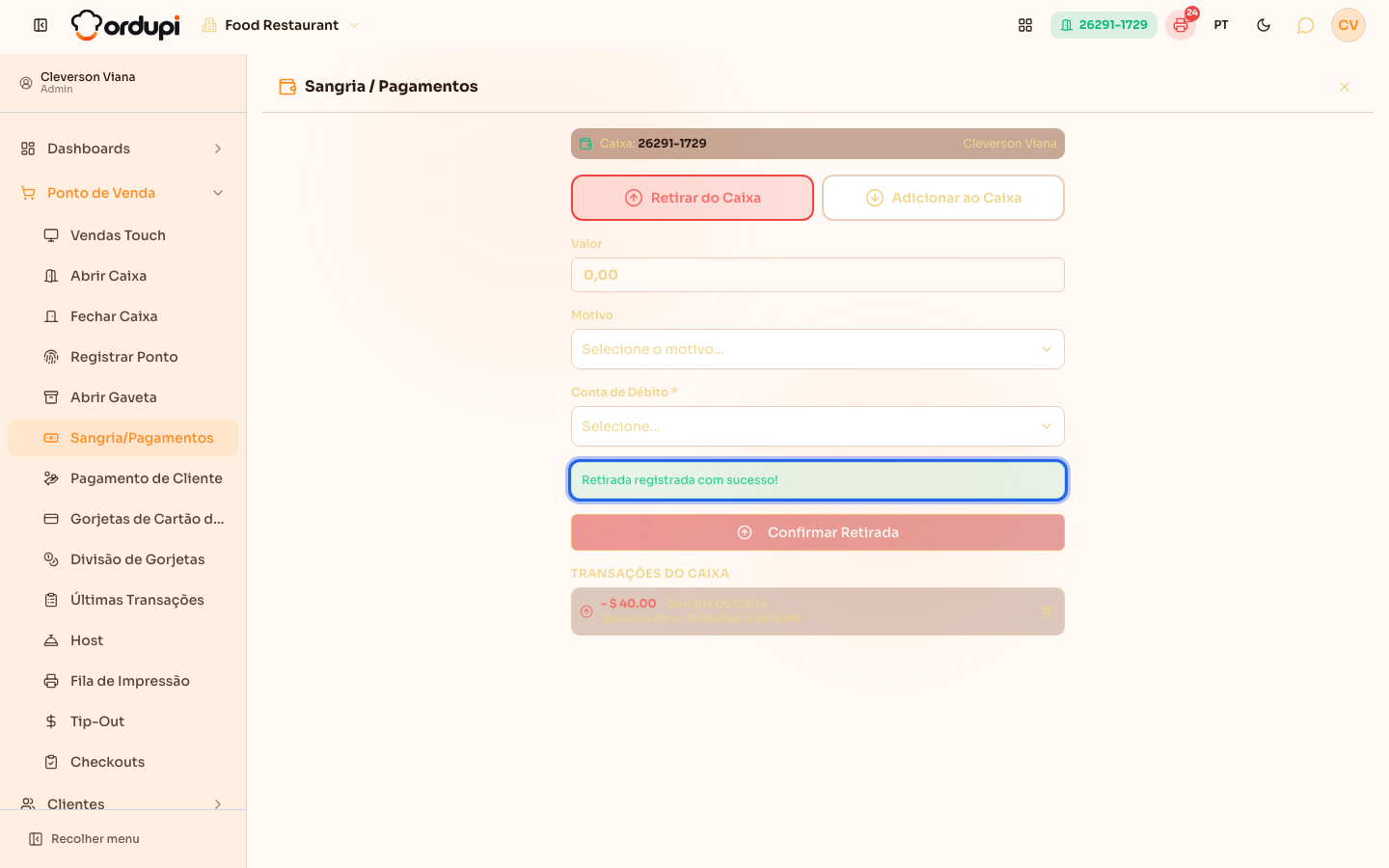Viewport: 1389px width, 868px height.
Task: Toggle dark mode moon icon
Action: pos(1264,25)
